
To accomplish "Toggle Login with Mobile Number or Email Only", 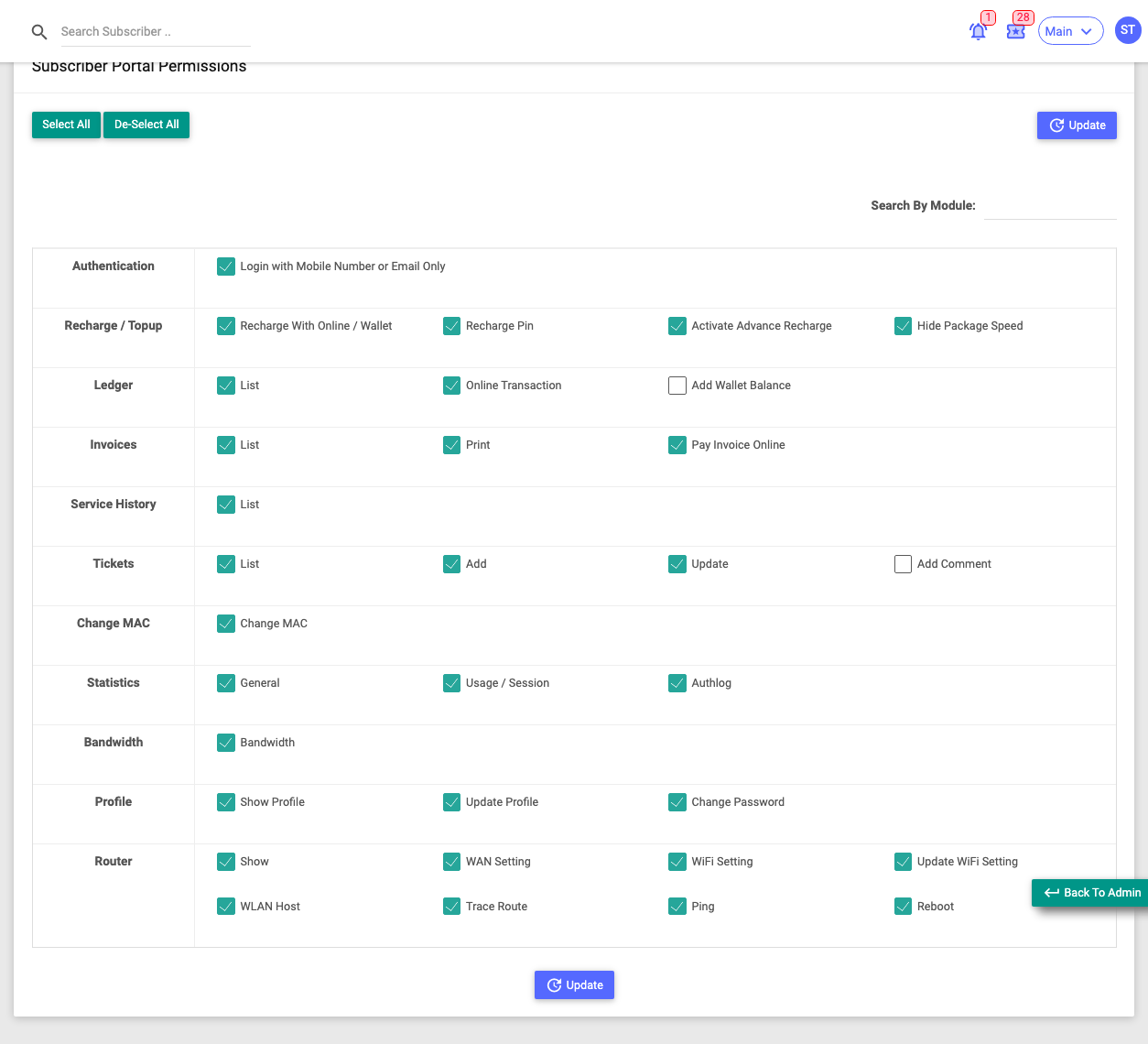I will (226, 266).
